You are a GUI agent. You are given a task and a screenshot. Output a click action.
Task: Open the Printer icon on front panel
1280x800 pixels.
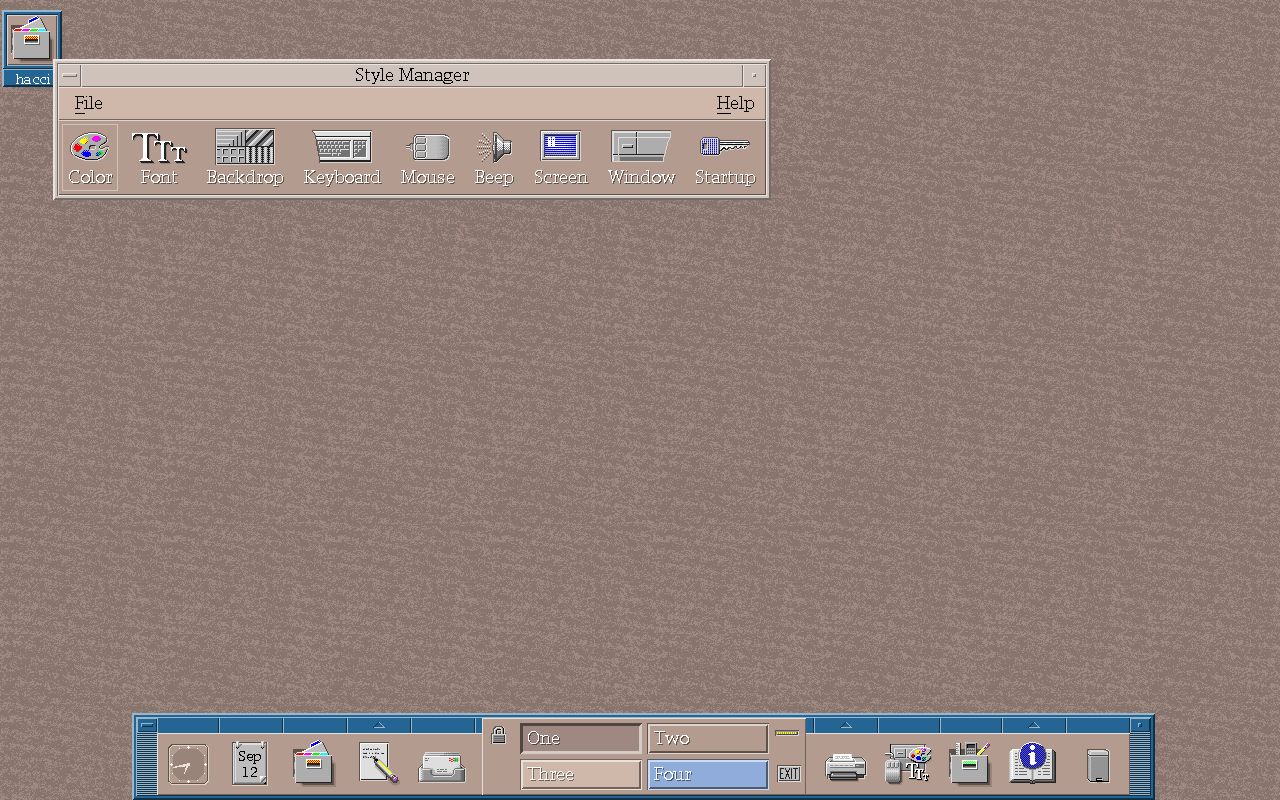pyautogui.click(x=845, y=766)
